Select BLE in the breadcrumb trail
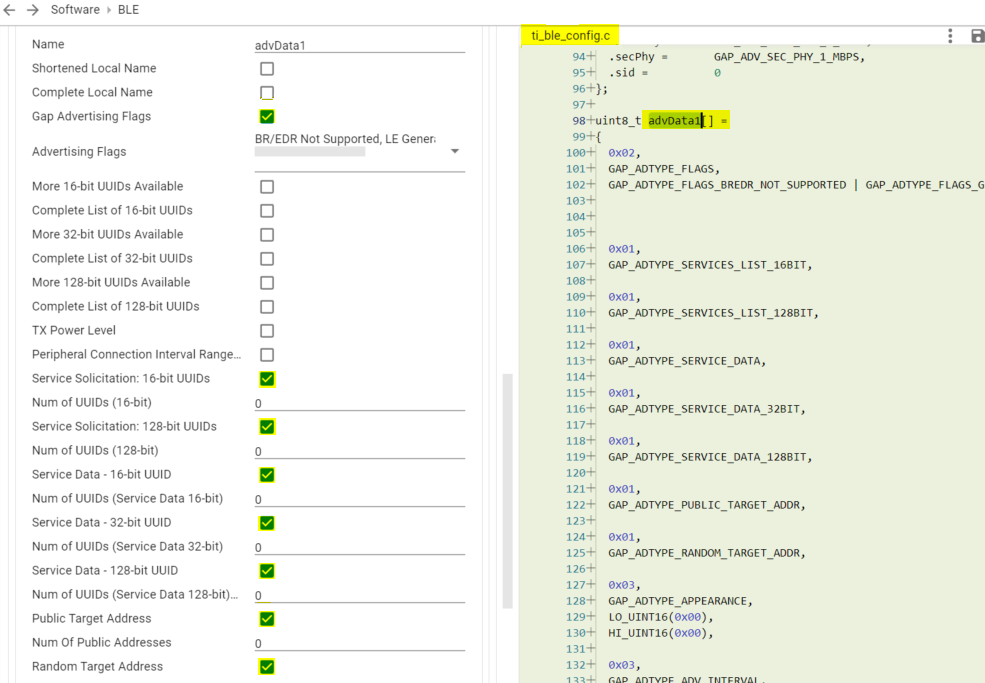Screen dimensions: 985x683 [x=127, y=9]
